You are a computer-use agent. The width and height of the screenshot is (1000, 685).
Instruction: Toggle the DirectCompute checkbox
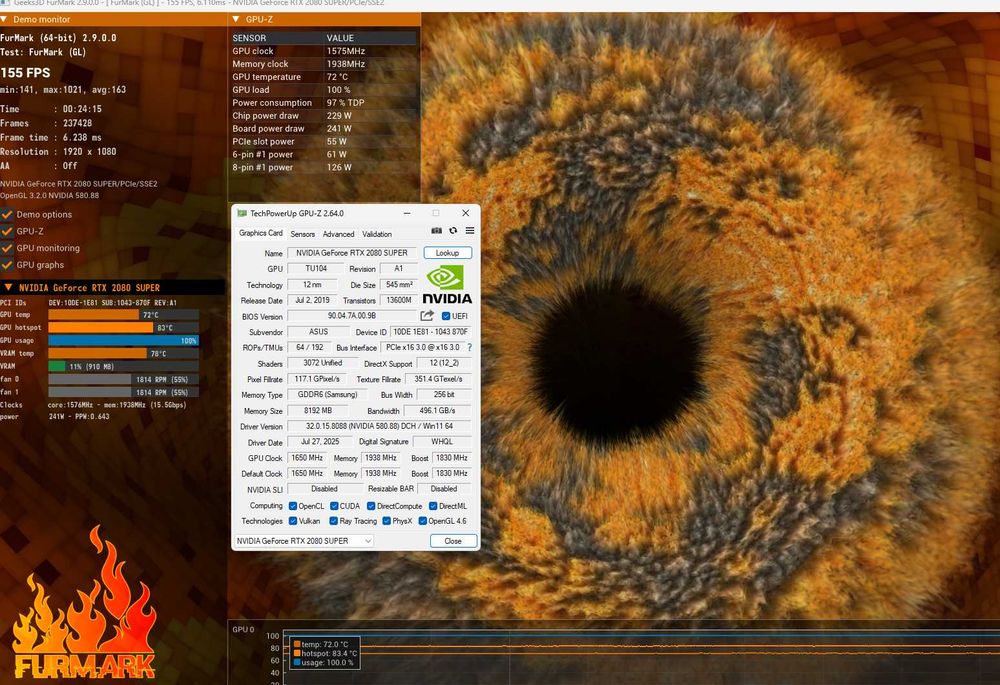371,506
